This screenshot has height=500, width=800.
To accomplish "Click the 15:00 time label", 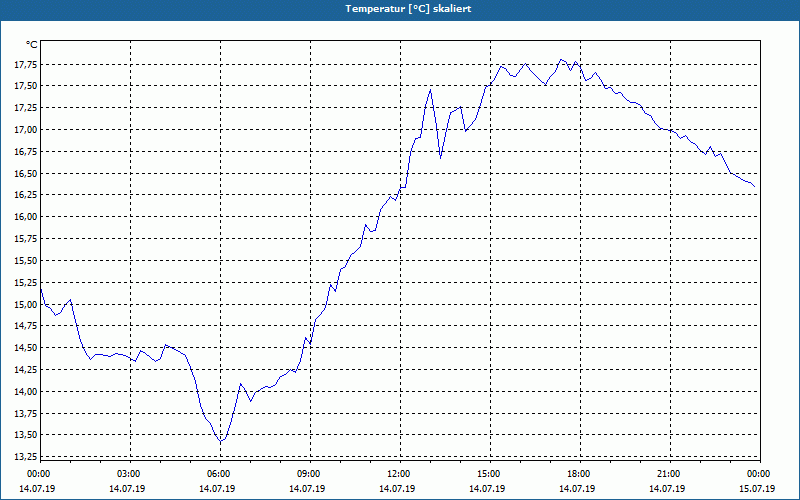I will (x=490, y=474).
